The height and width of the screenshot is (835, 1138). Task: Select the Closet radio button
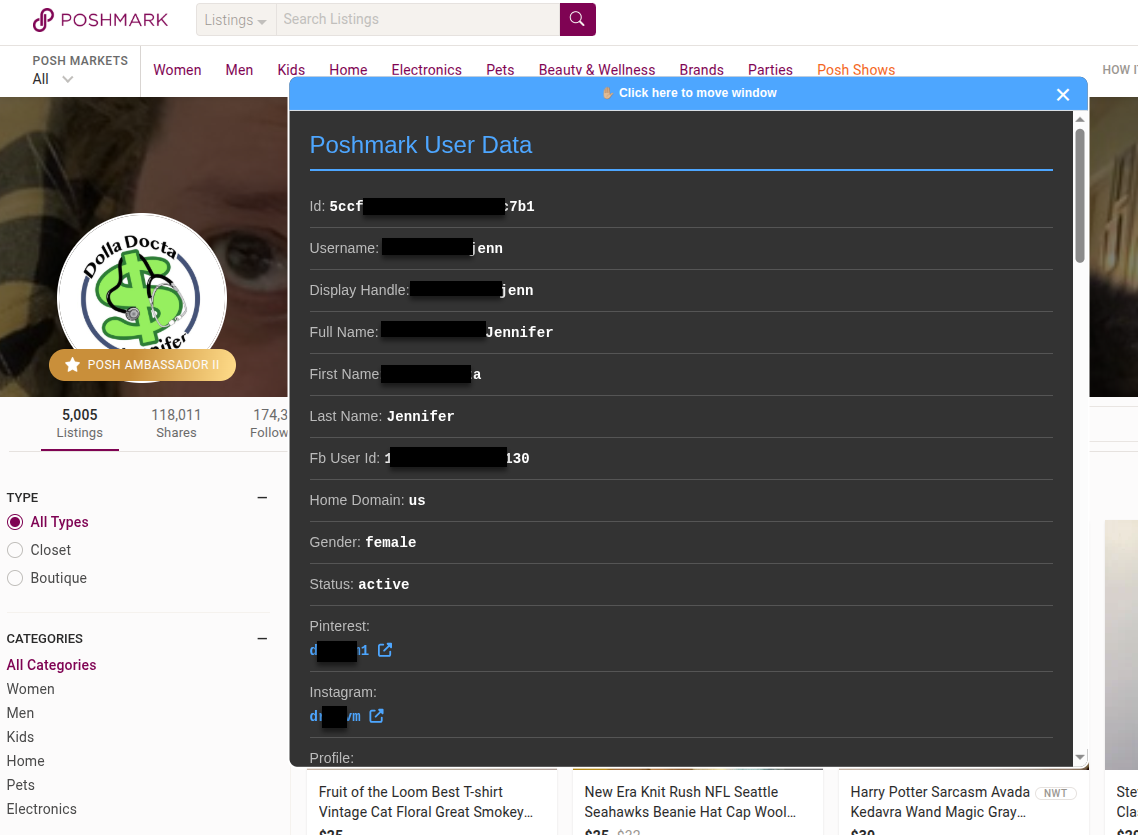[x=15, y=550]
